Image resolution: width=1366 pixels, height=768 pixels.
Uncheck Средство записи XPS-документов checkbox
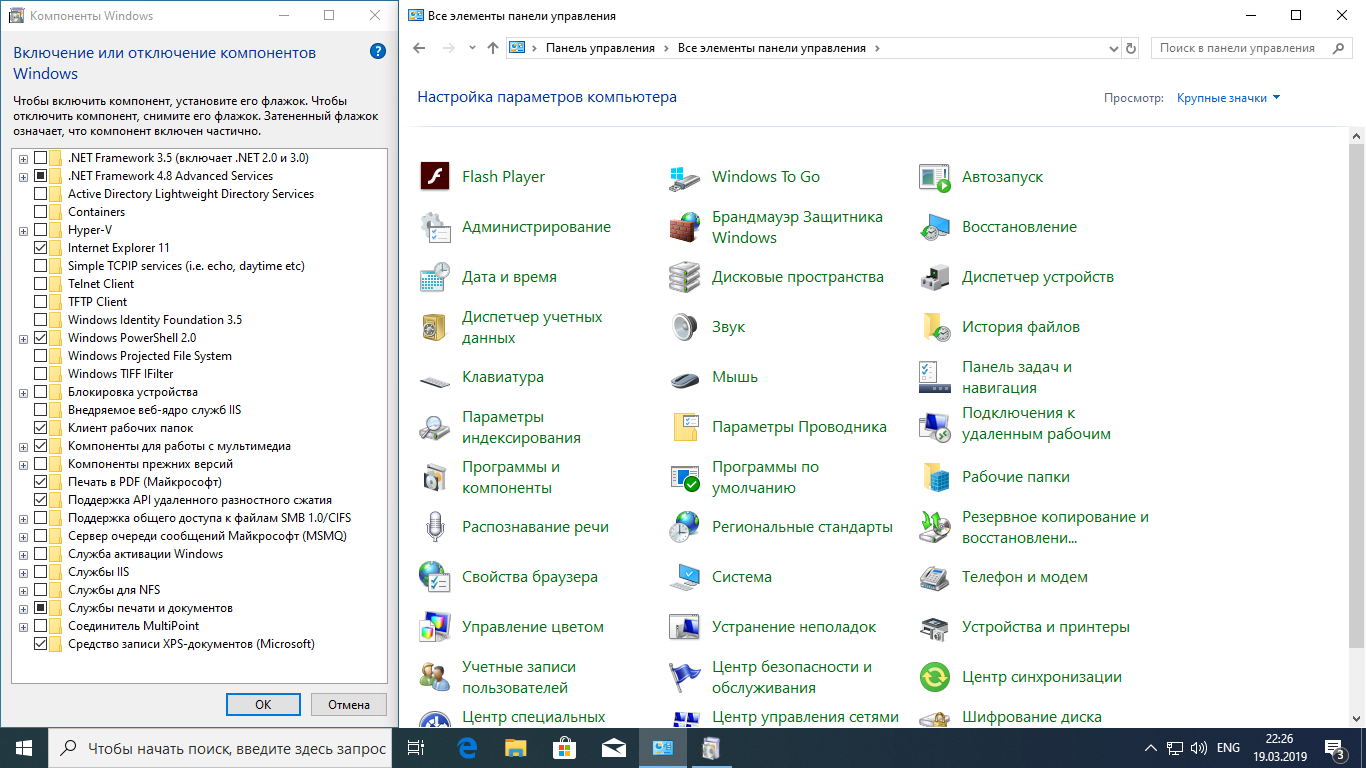pyautogui.click(x=40, y=644)
